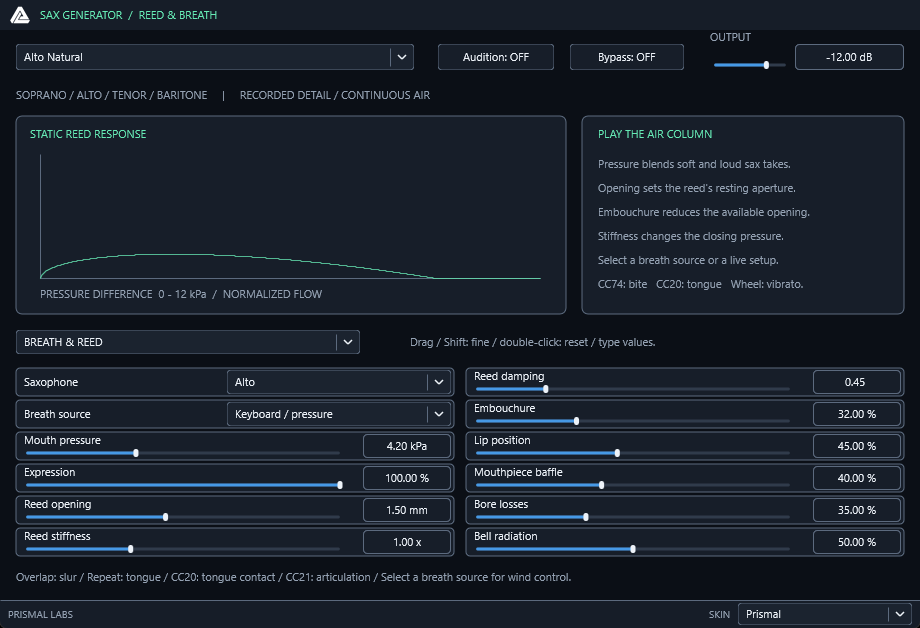Screen dimensions: 920x628
Task: Click the Reed stiffness slider
Action: pos(182,549)
